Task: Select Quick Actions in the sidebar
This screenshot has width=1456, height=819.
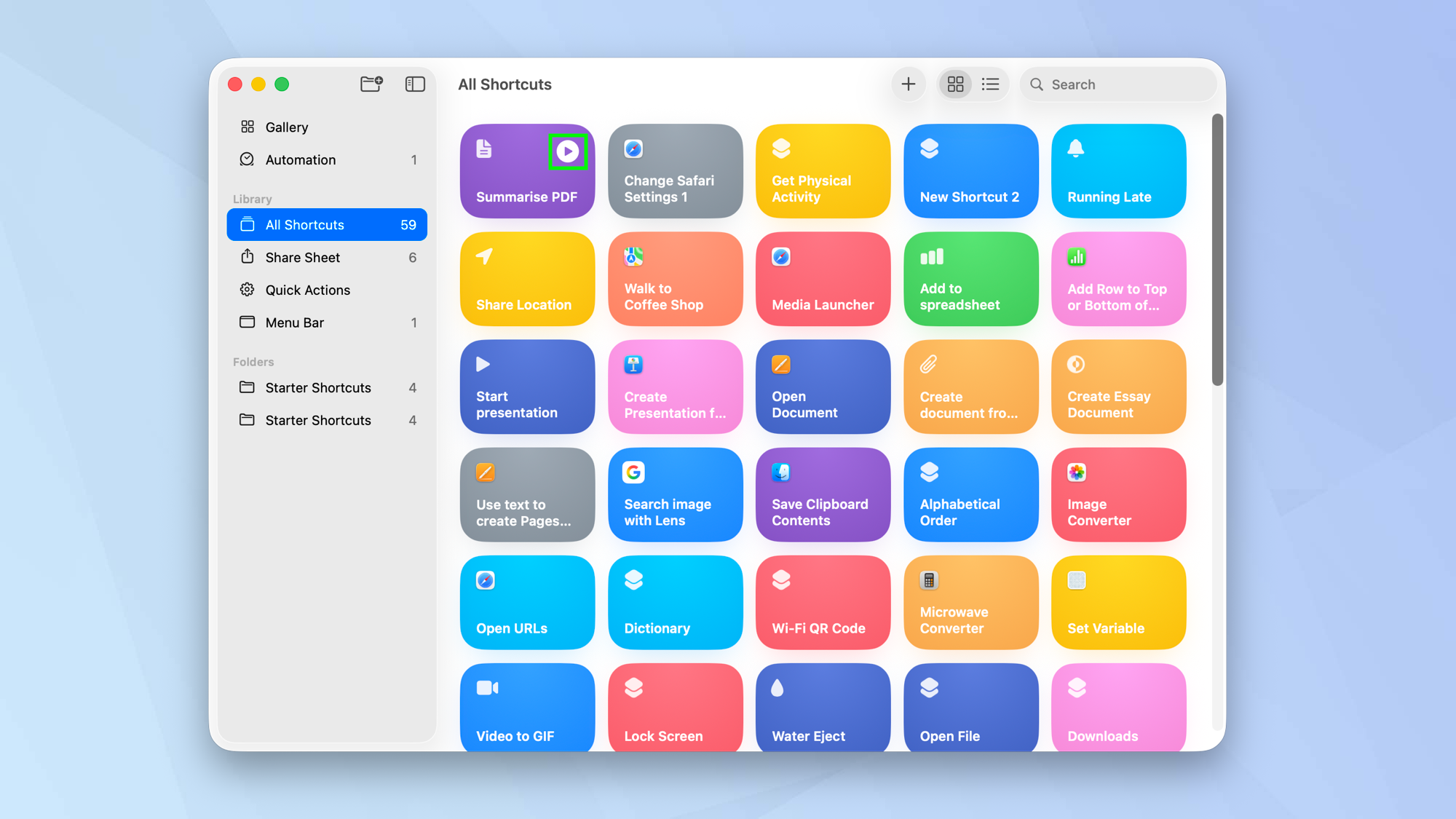Action: 308,290
